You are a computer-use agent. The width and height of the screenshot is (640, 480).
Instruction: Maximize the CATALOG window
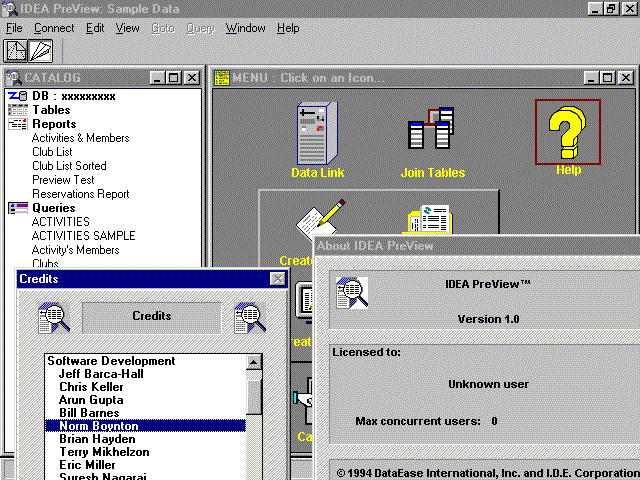point(173,78)
